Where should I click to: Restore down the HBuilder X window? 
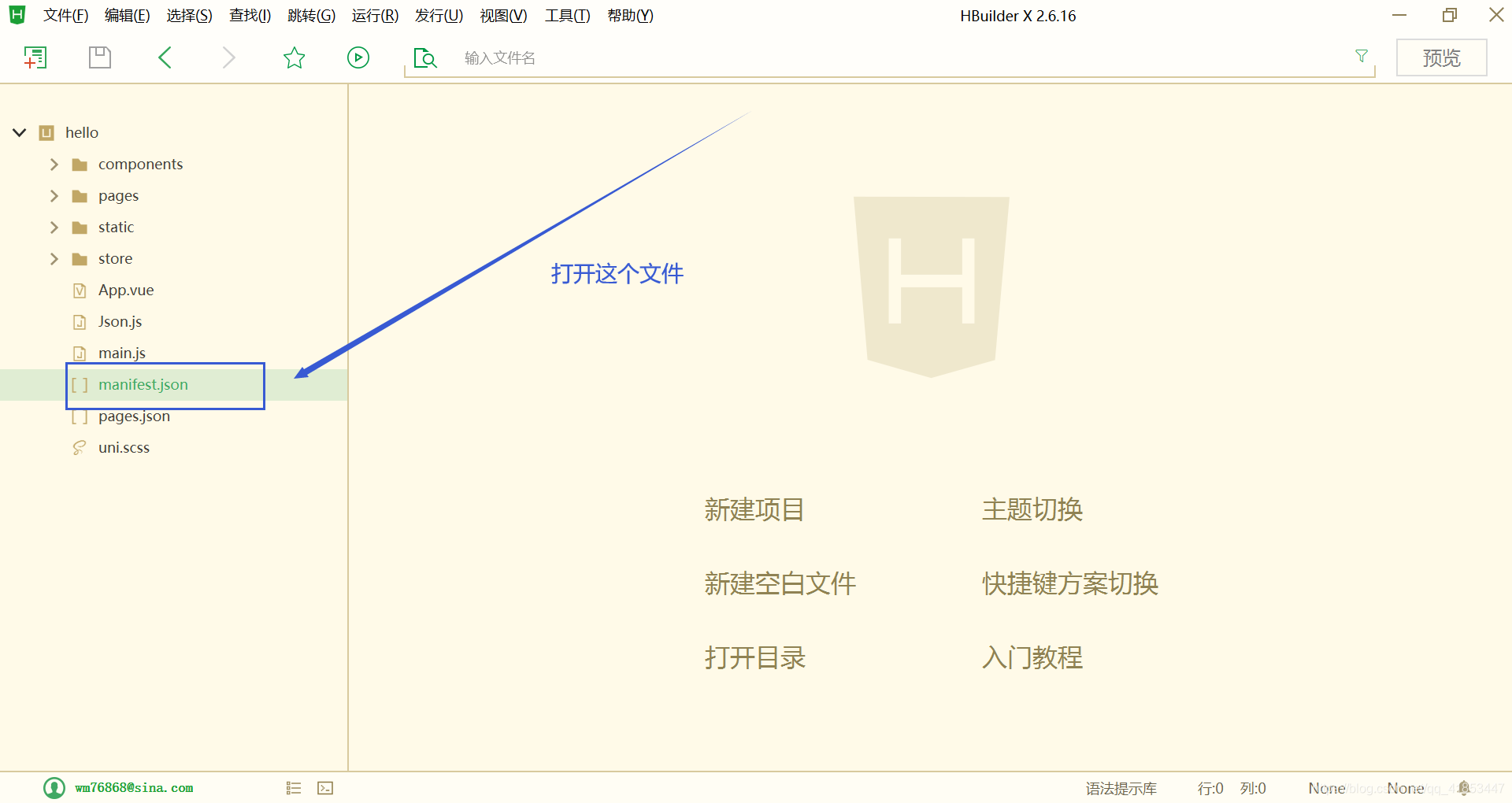[1449, 15]
